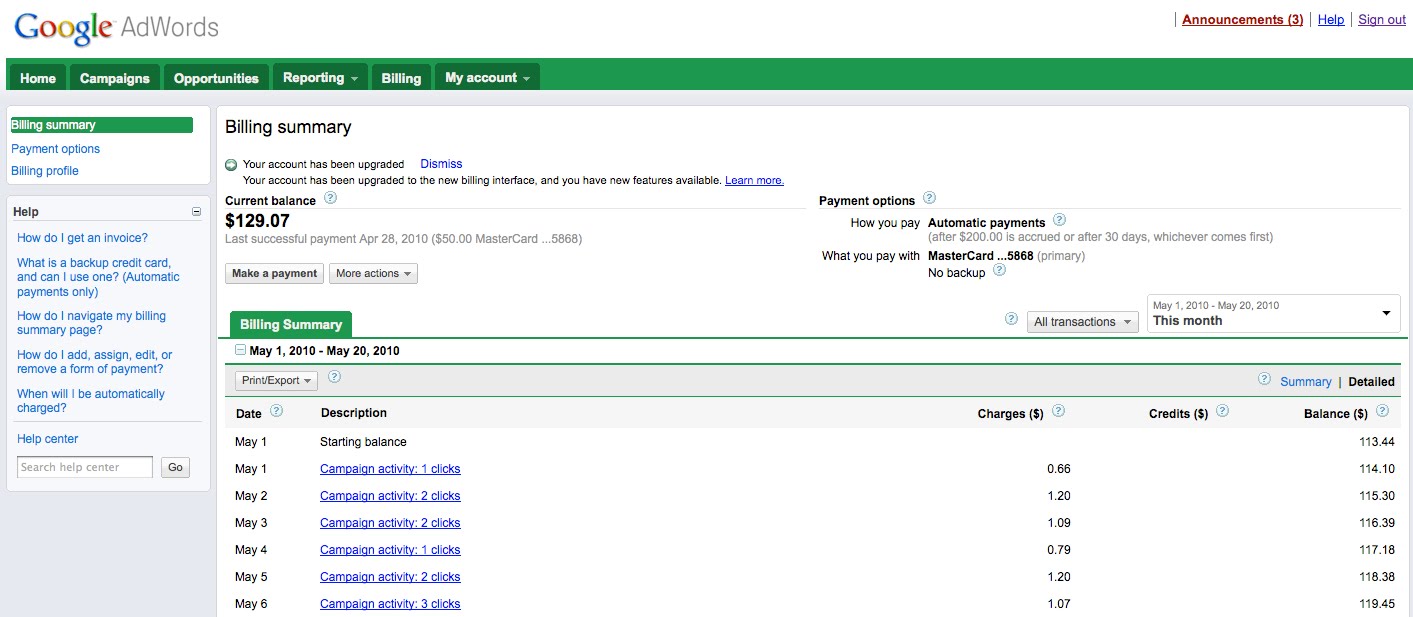The image size is (1413, 617).
Task: Open help icon for Charges column
Action: [1058, 411]
